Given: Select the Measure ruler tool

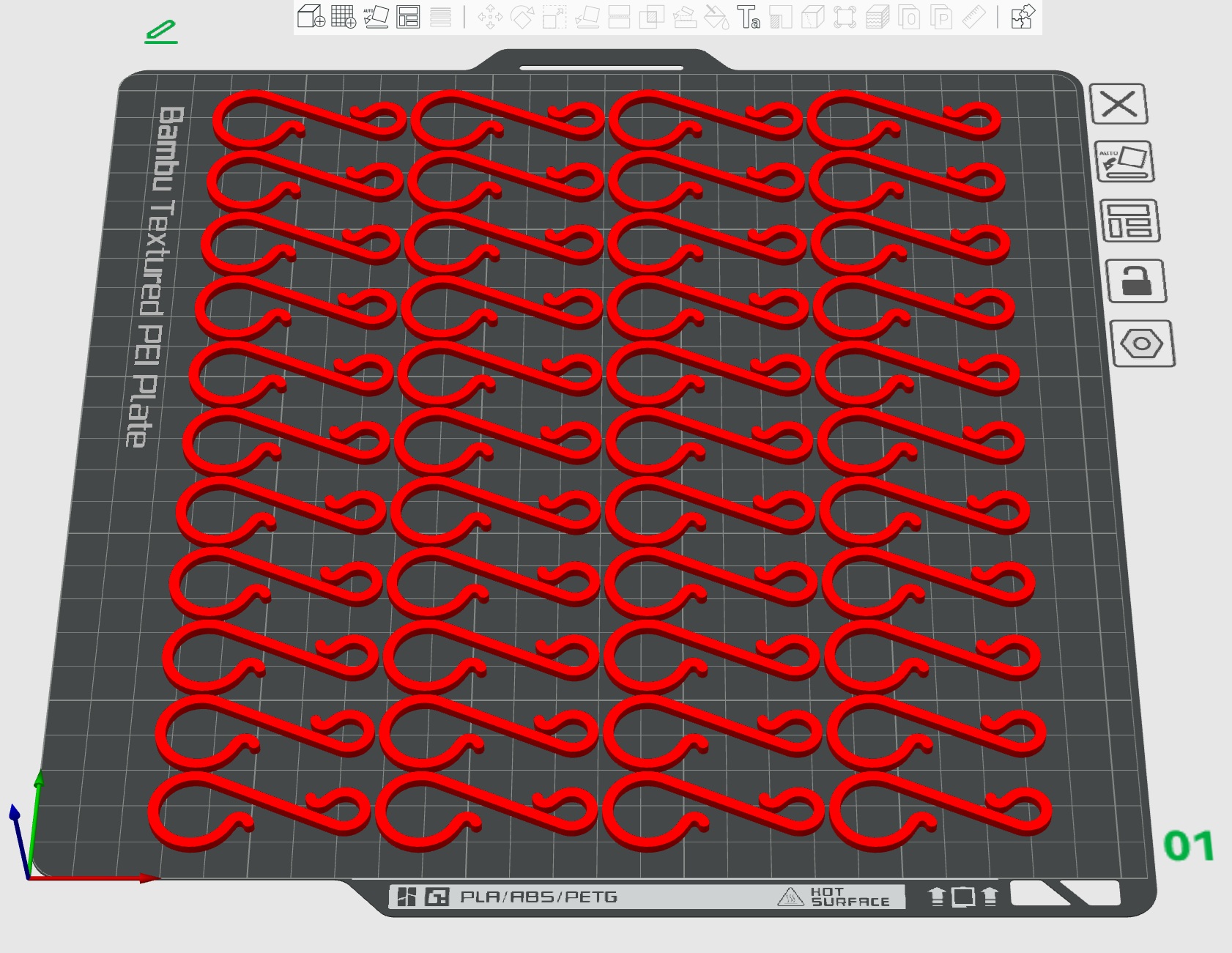Looking at the screenshot, I should coord(973,16).
